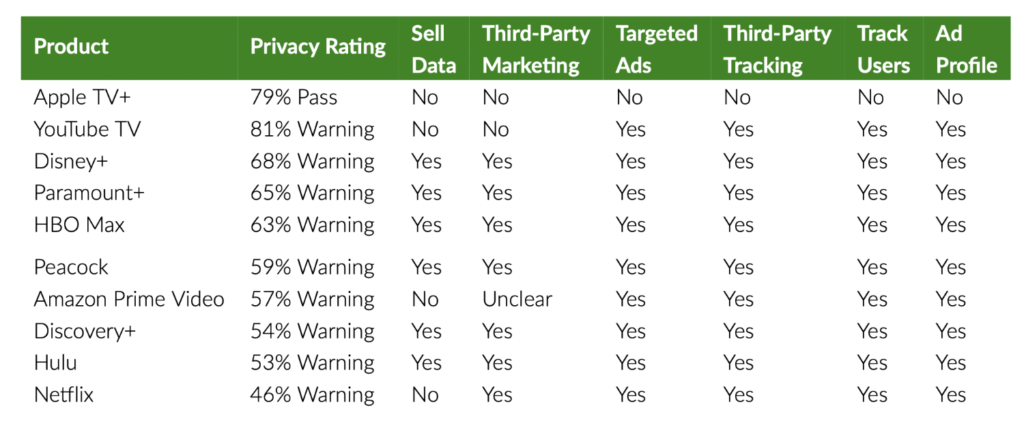
Task: Select the Targeted Ads column header
Action: click(x=656, y=49)
